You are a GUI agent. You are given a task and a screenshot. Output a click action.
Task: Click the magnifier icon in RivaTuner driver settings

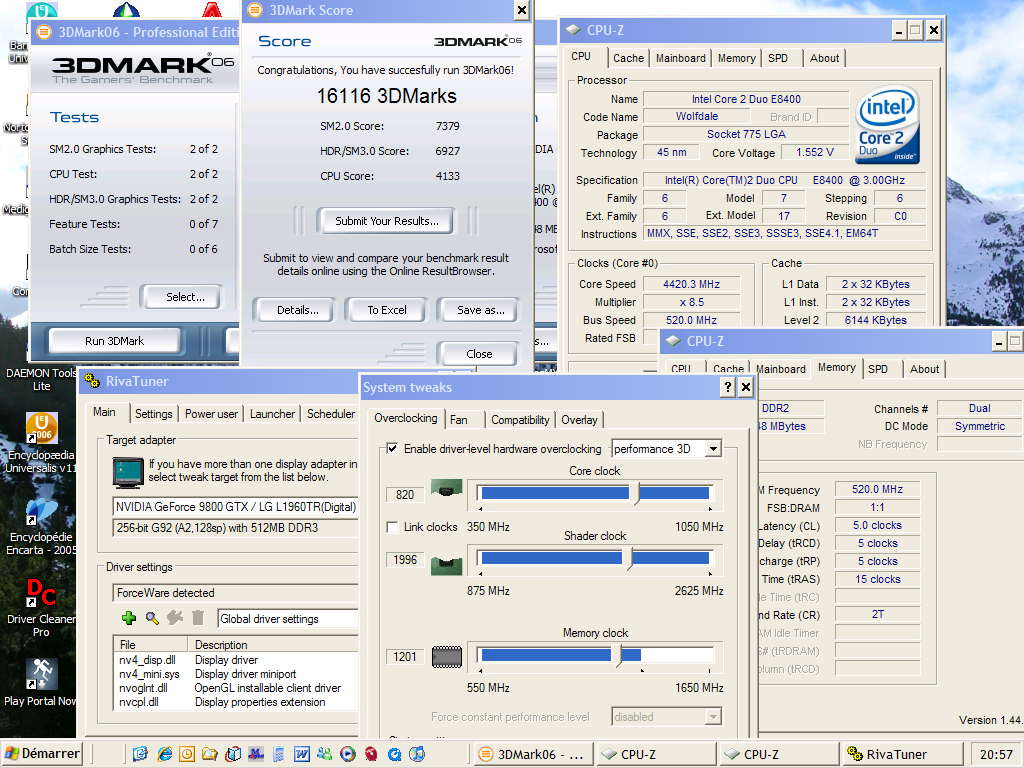[152, 618]
